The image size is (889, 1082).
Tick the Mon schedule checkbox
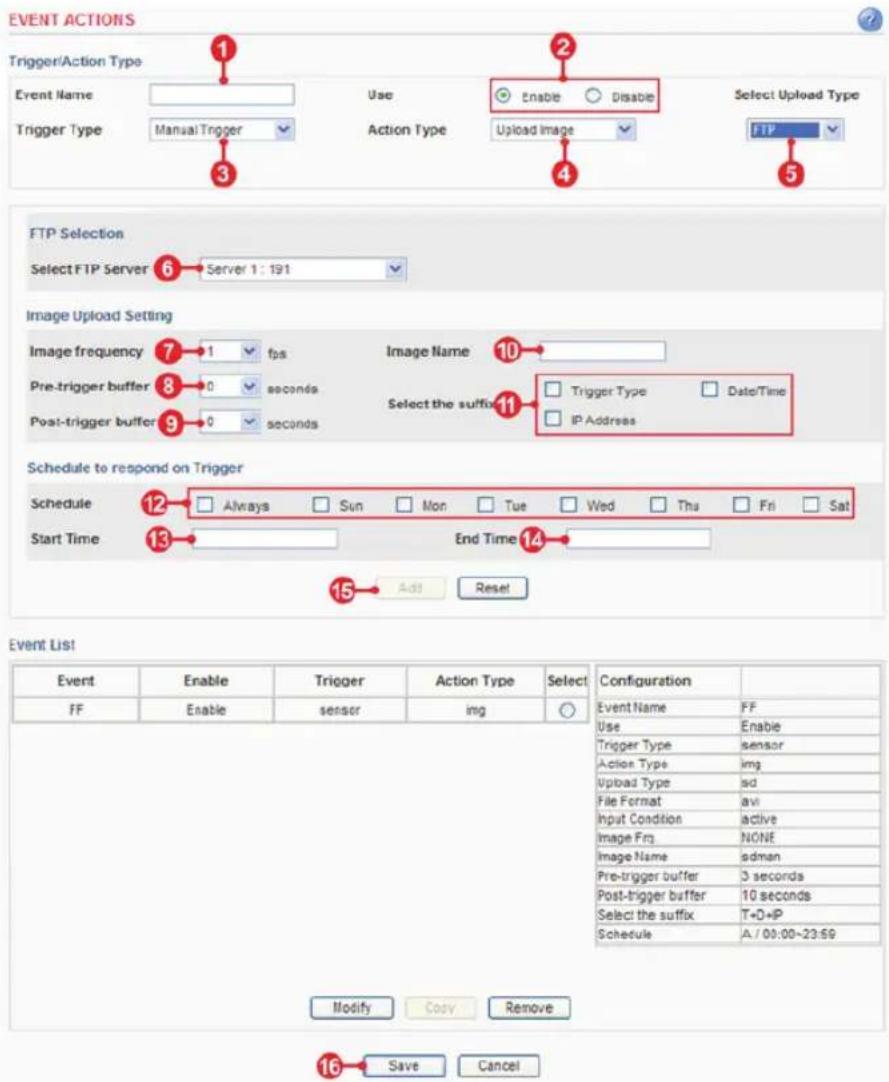click(x=404, y=504)
